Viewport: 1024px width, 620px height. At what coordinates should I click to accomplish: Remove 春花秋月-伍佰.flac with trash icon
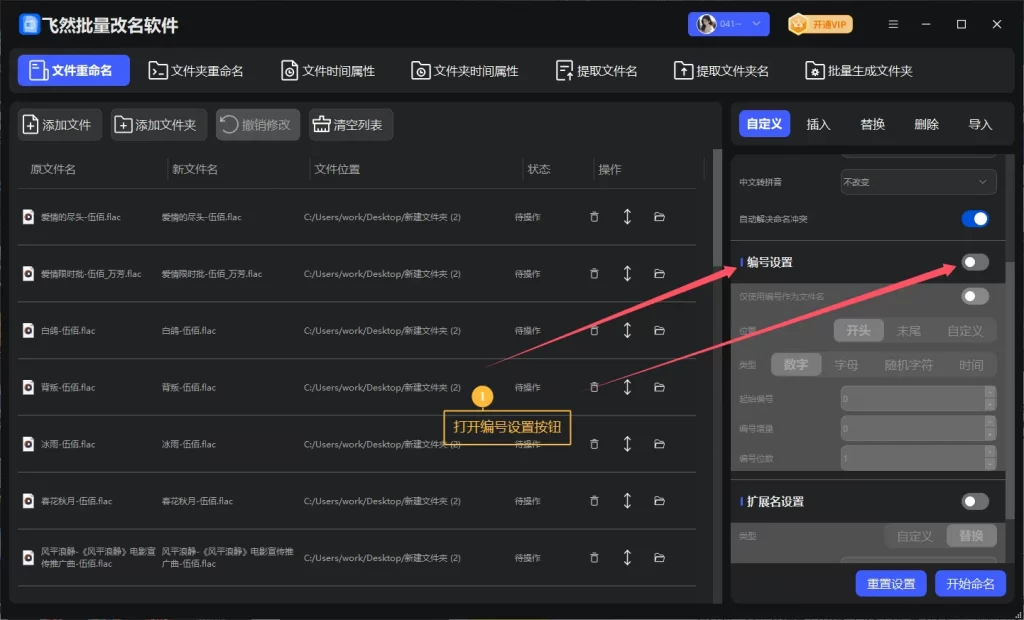(594, 501)
